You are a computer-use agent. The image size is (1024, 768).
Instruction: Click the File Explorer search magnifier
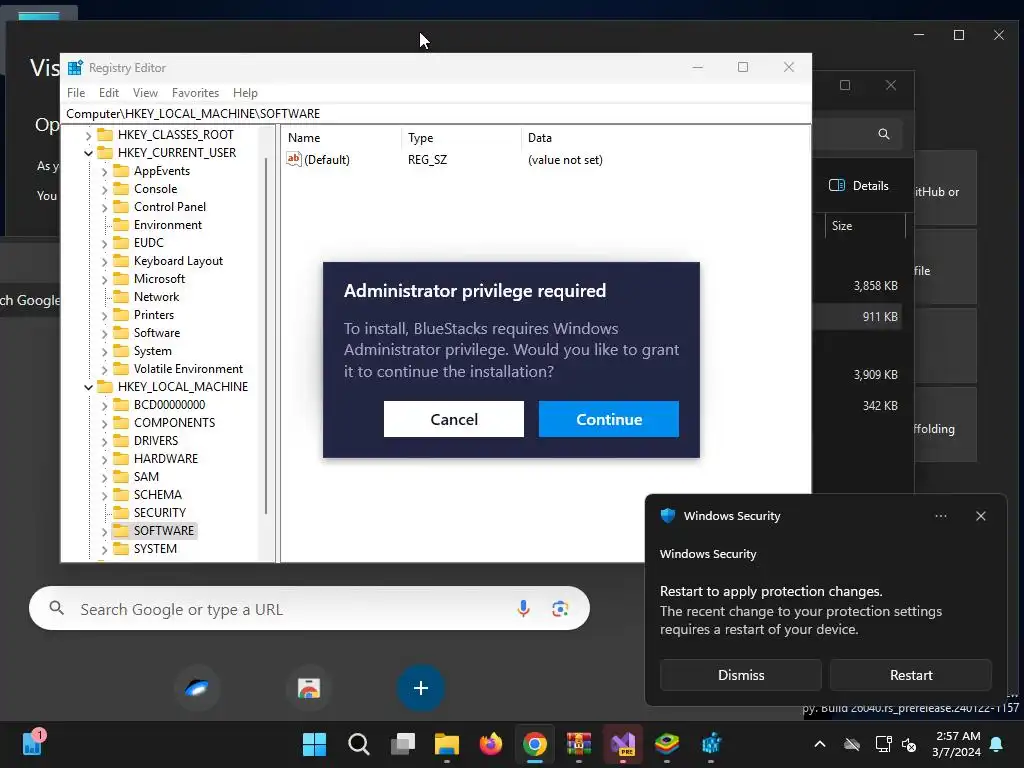click(x=884, y=134)
